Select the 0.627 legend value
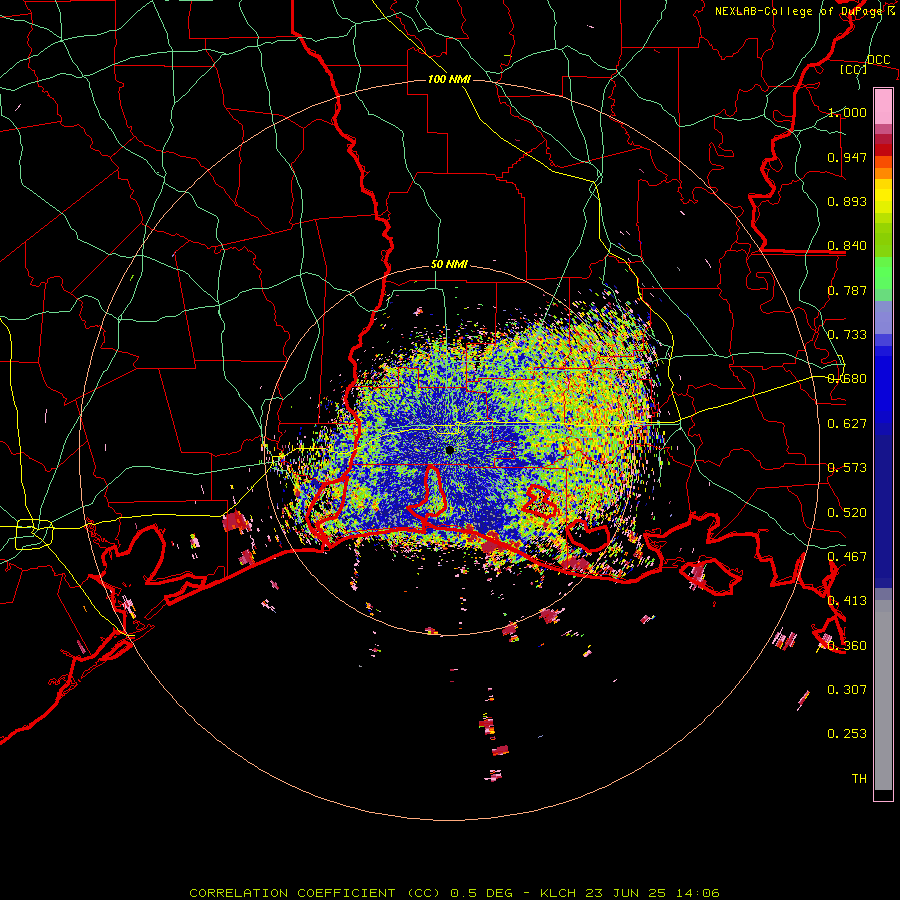The image size is (900, 900). [x=847, y=424]
